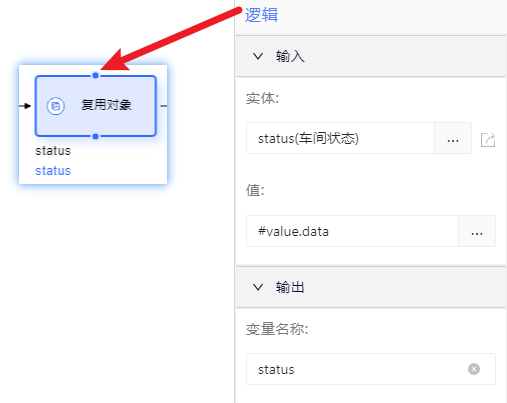Collapse the 输出 section chevron
This screenshot has width=507, height=403.
click(258, 287)
